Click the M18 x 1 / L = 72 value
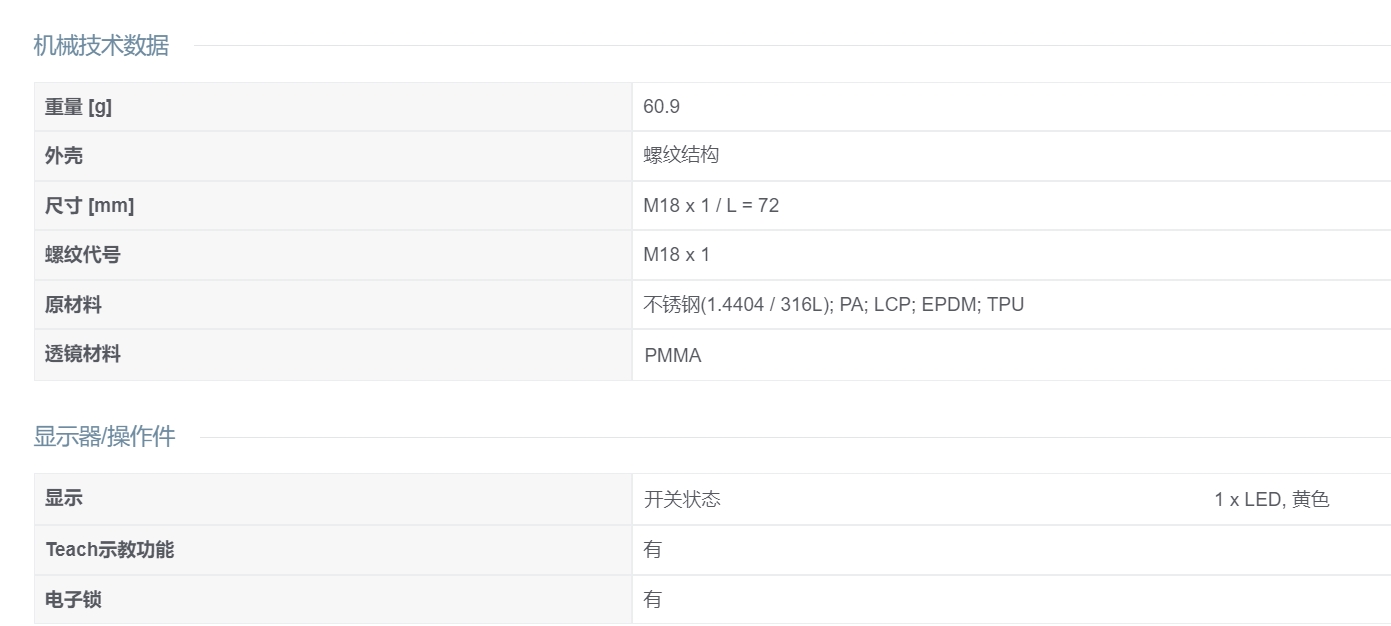 coord(710,206)
